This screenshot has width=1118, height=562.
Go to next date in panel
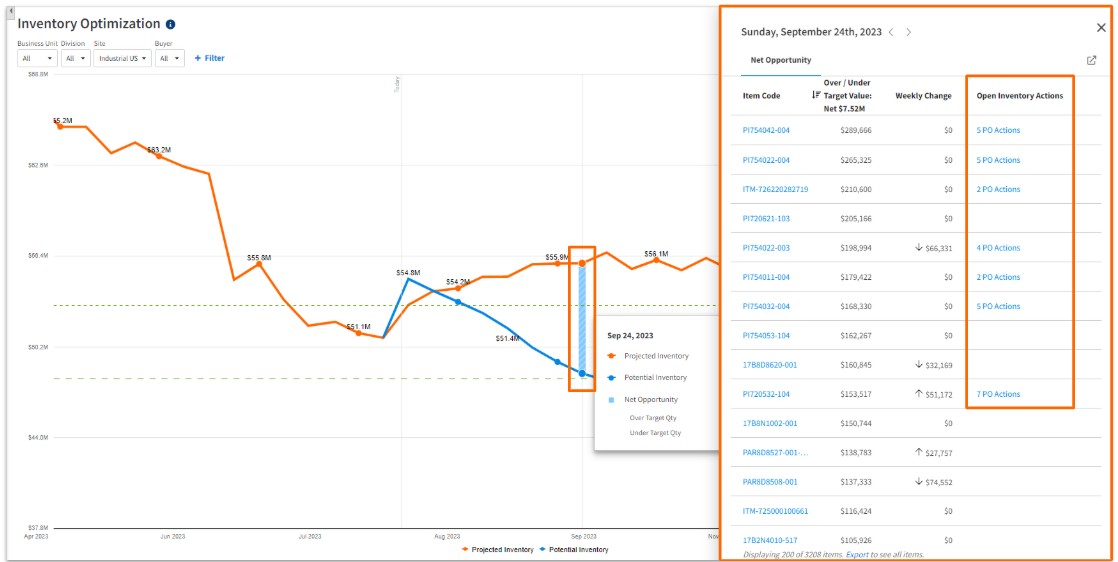[x=908, y=32]
